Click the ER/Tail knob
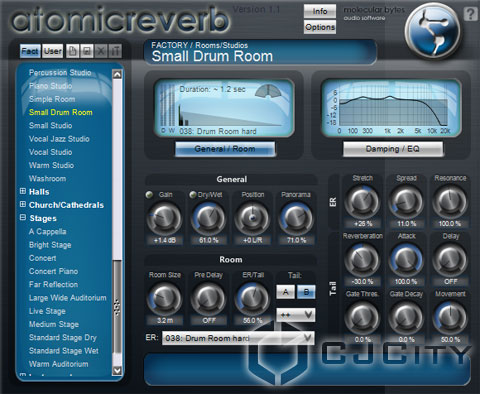480x394 pixels. (x=252, y=299)
